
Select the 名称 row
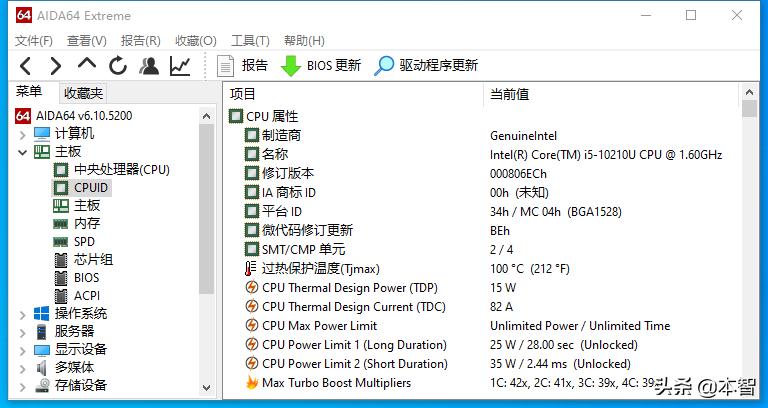[x=266, y=155]
